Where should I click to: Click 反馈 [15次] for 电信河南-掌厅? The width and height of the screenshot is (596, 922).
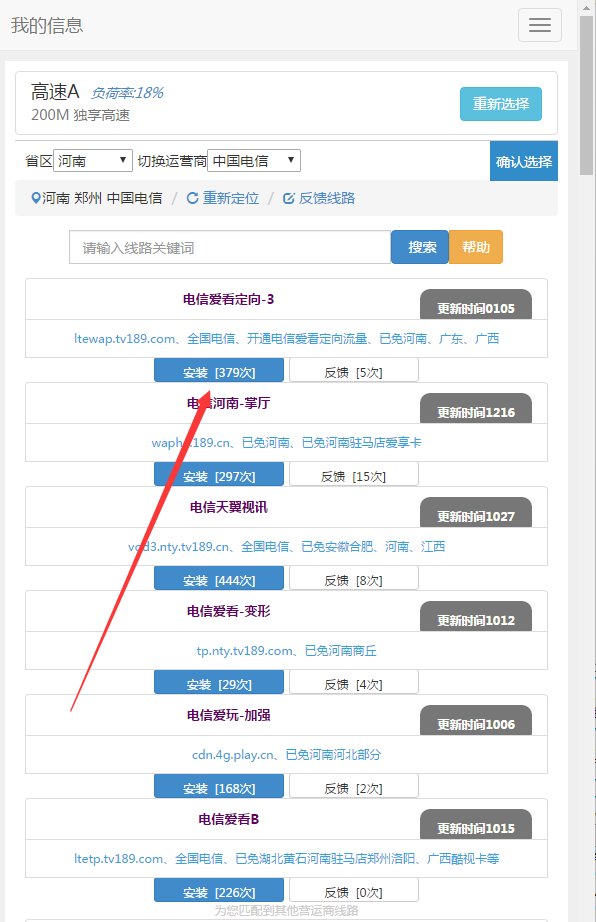point(353,476)
